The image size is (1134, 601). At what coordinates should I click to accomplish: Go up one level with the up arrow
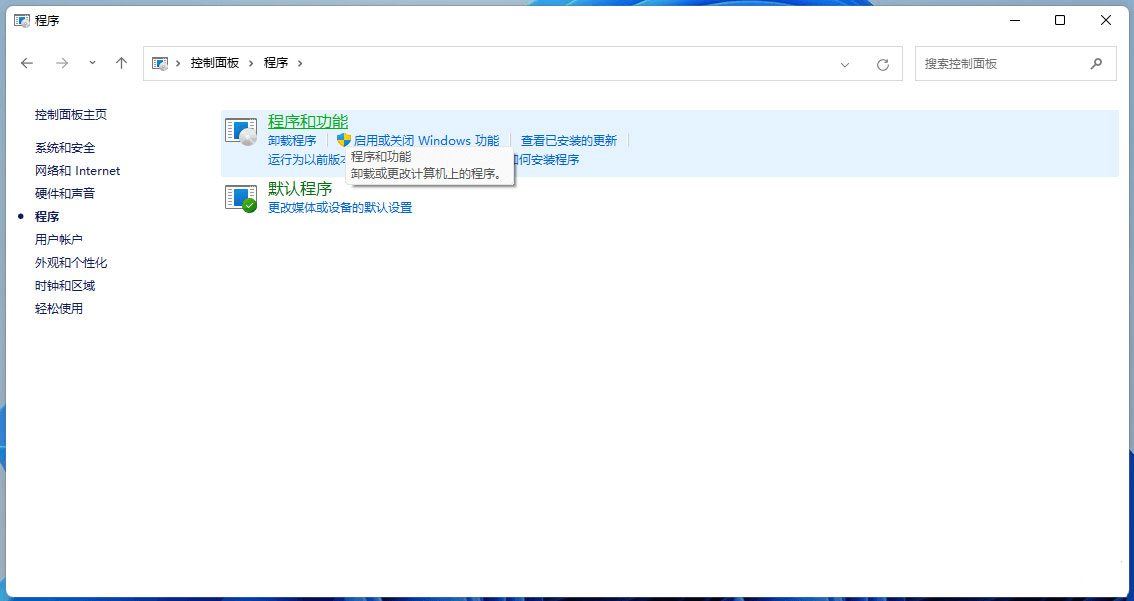point(122,63)
